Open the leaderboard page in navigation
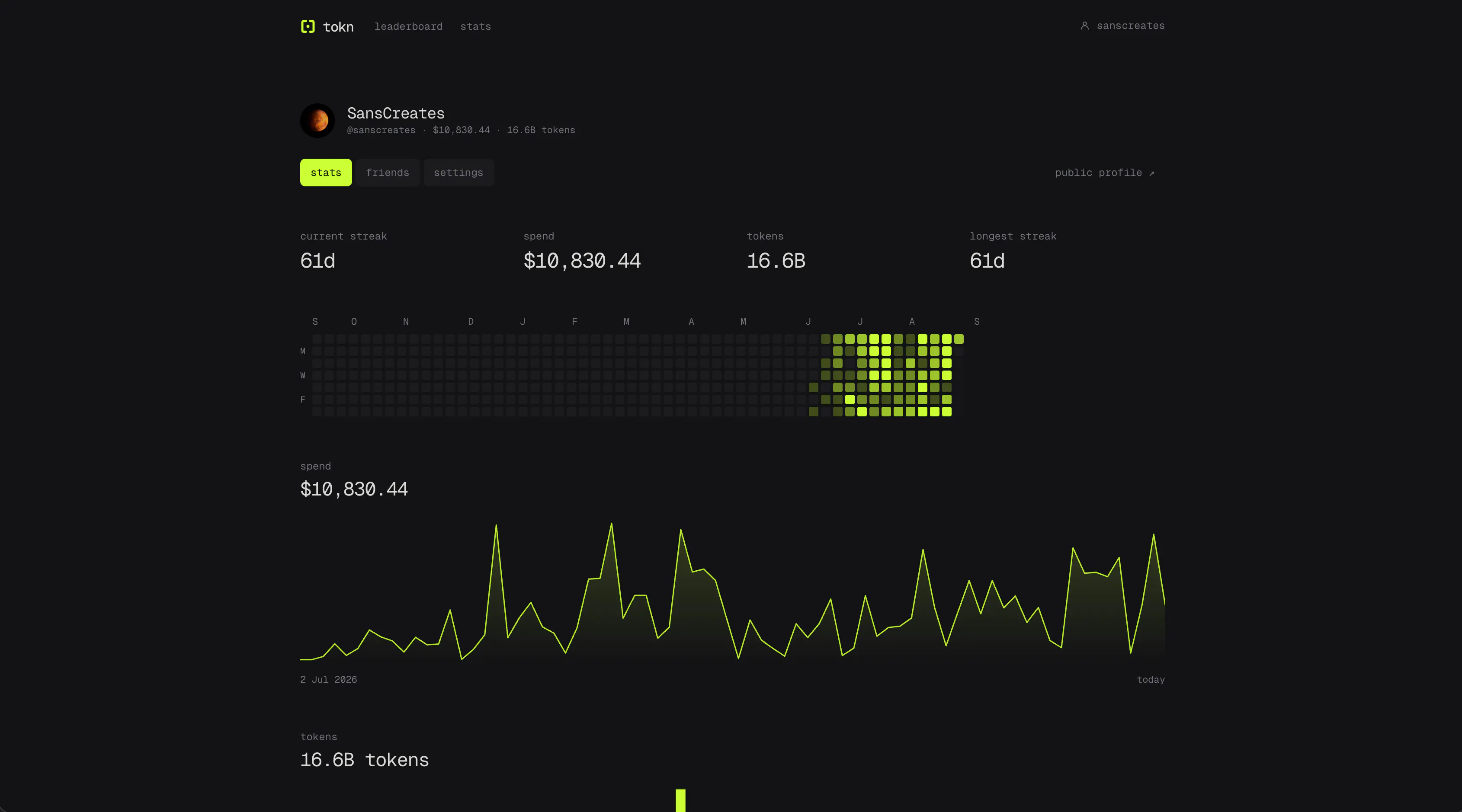The height and width of the screenshot is (812, 1462). click(408, 26)
